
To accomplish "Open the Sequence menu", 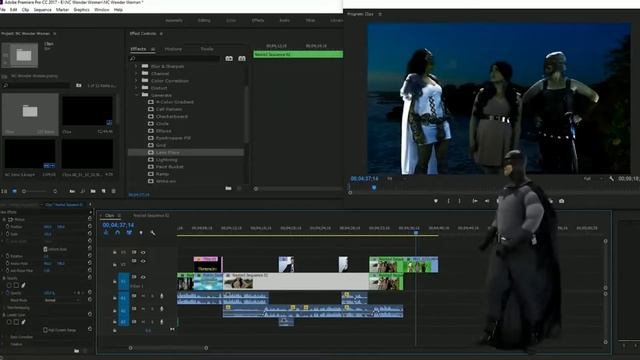I will [x=42, y=9].
